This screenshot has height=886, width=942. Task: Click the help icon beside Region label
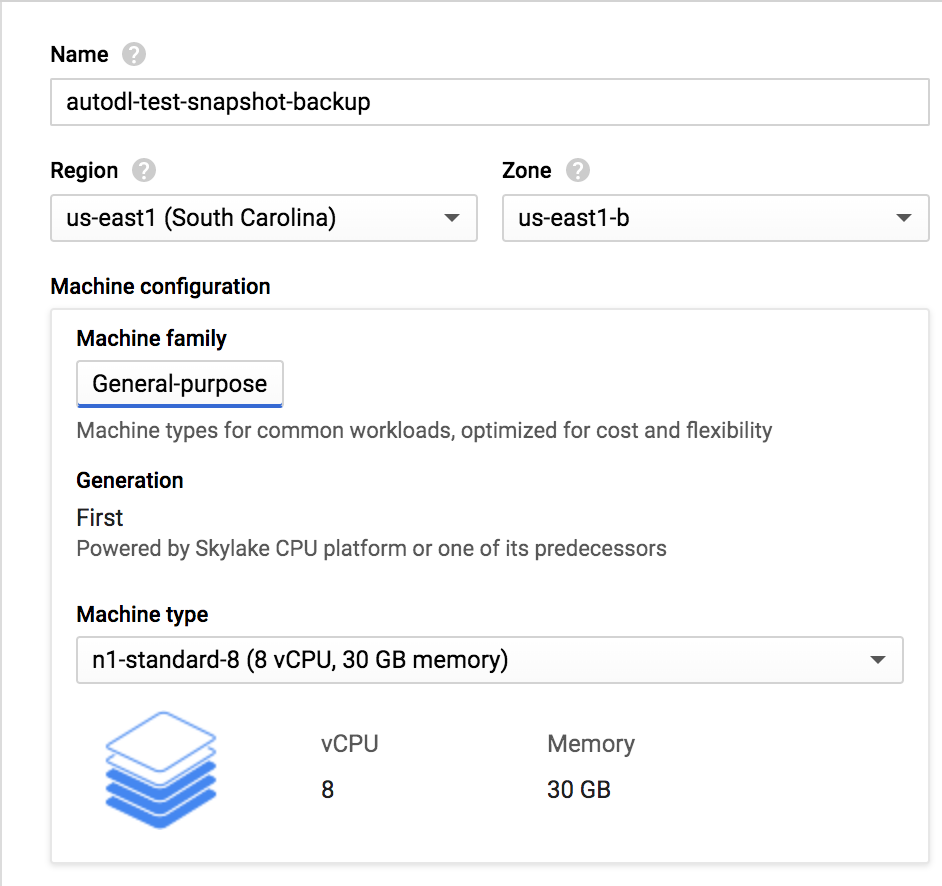144,171
